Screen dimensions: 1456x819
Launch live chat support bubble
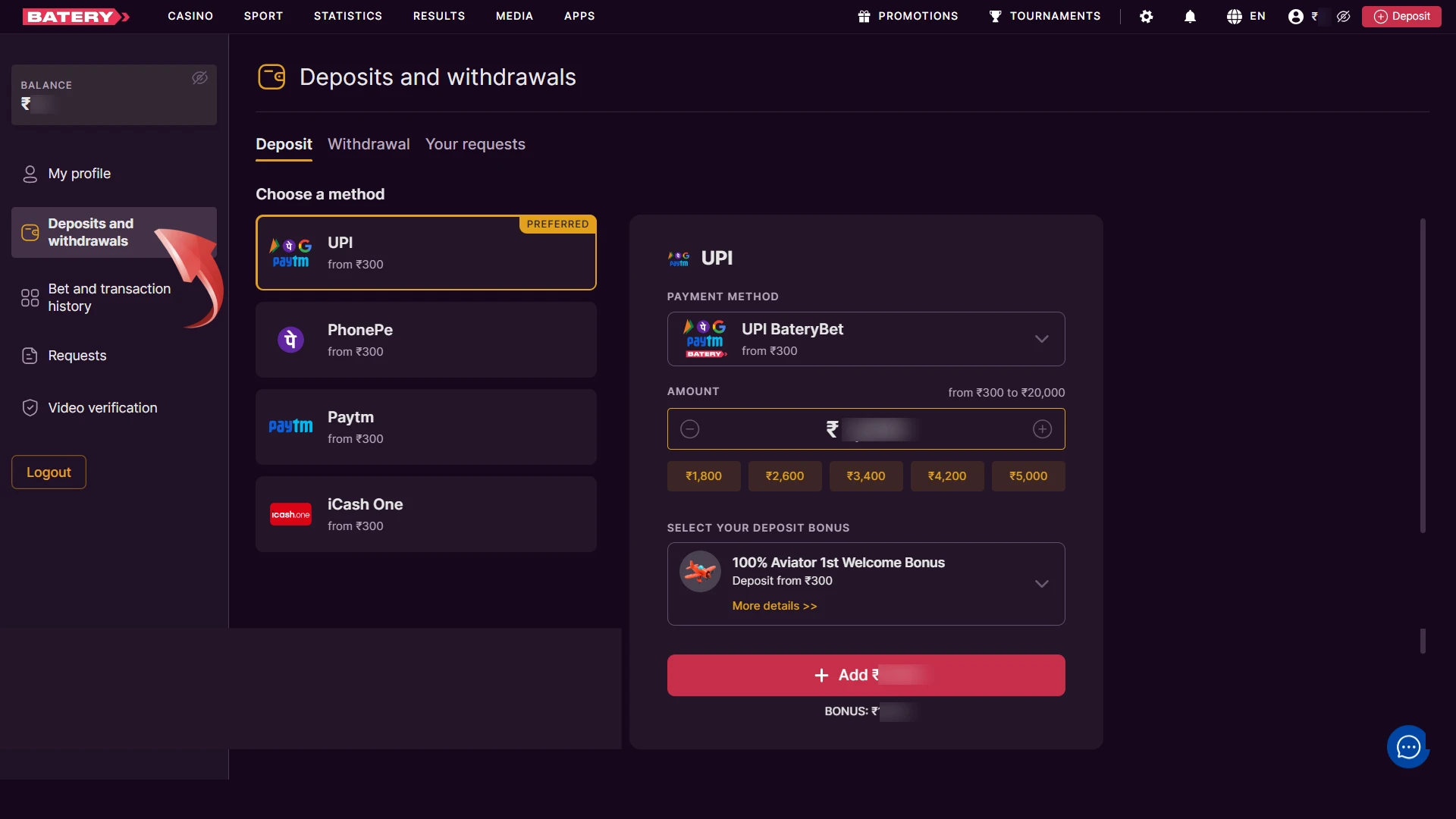(1407, 747)
